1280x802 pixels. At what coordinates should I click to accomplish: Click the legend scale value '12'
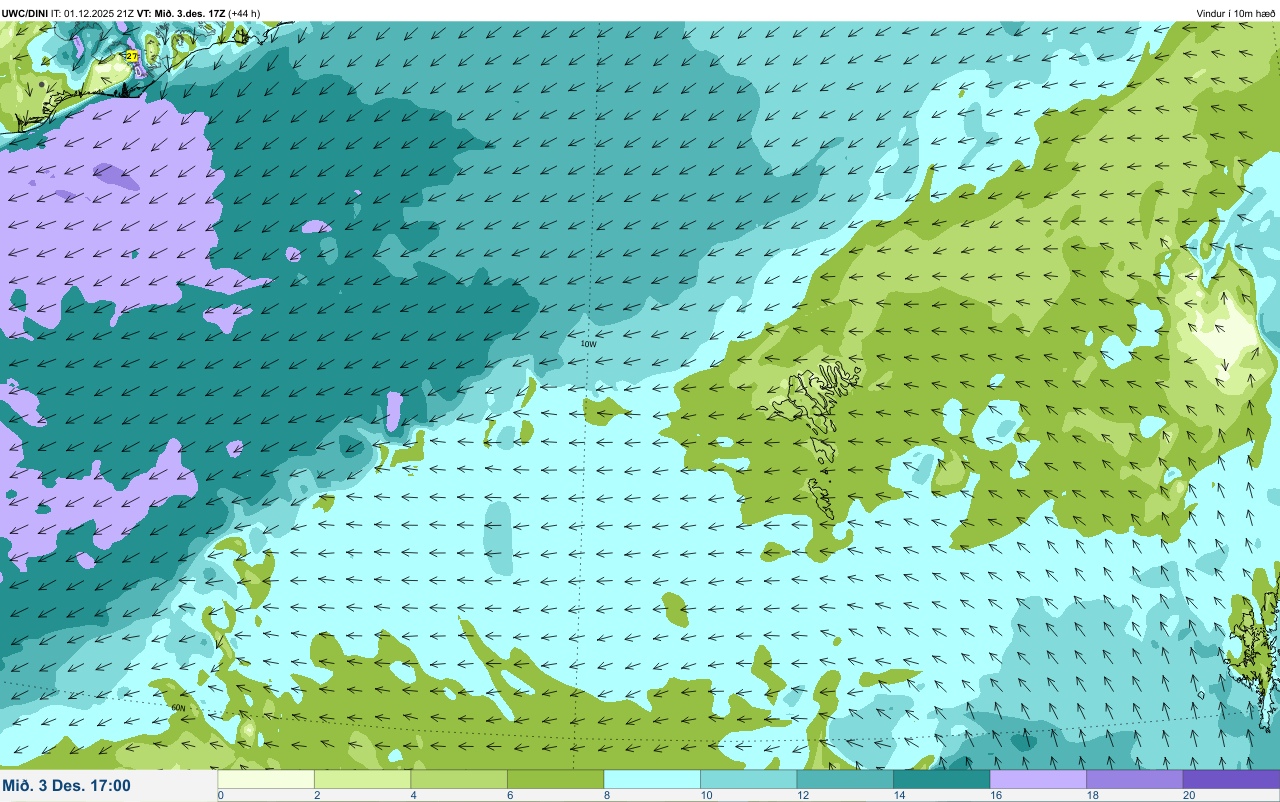pos(801,796)
